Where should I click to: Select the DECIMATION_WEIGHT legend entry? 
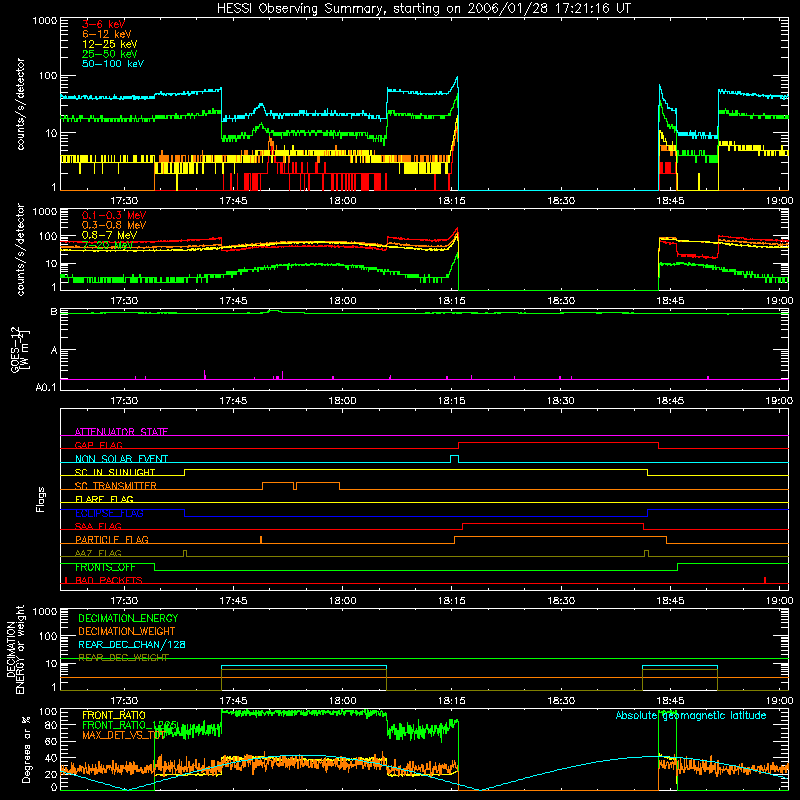(x=127, y=631)
